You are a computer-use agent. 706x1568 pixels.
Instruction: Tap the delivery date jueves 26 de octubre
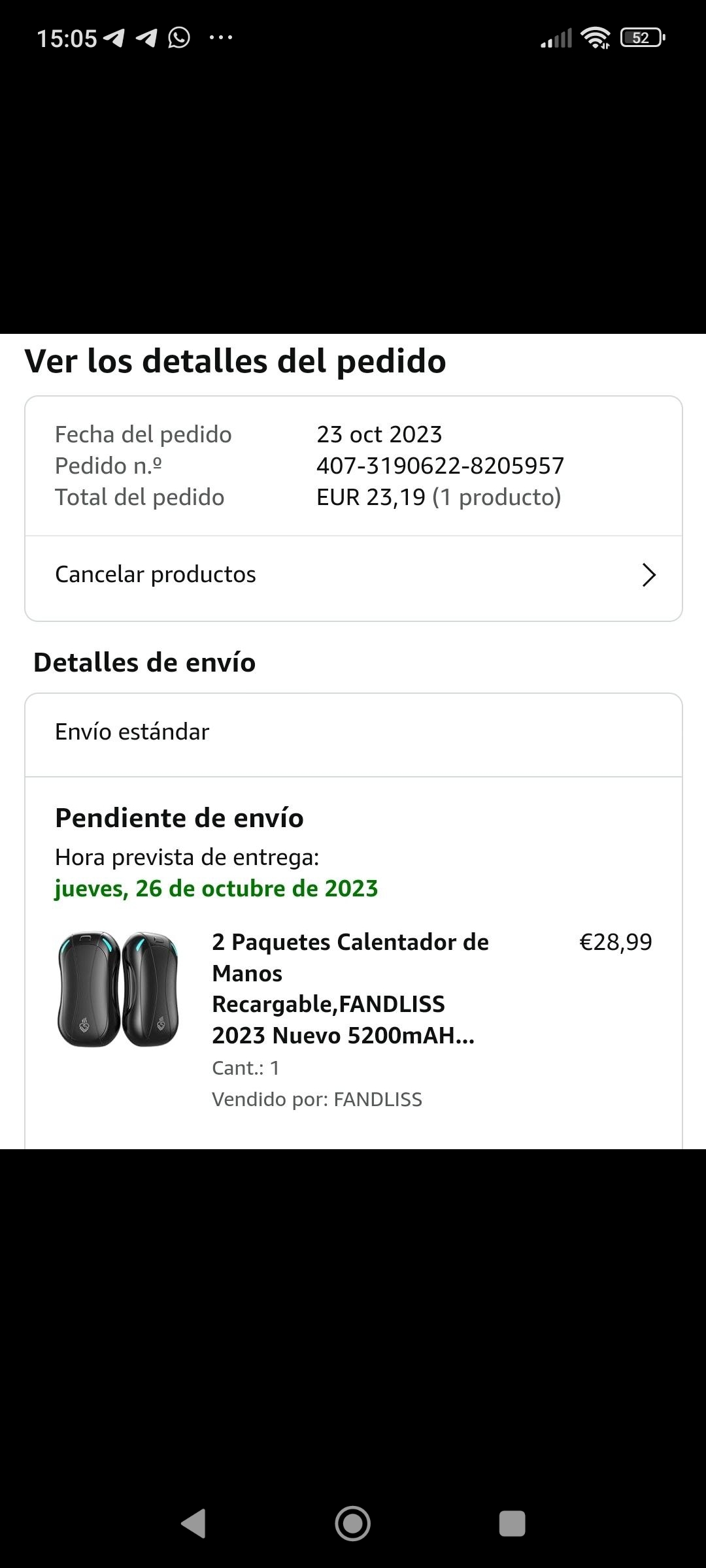tap(216, 889)
